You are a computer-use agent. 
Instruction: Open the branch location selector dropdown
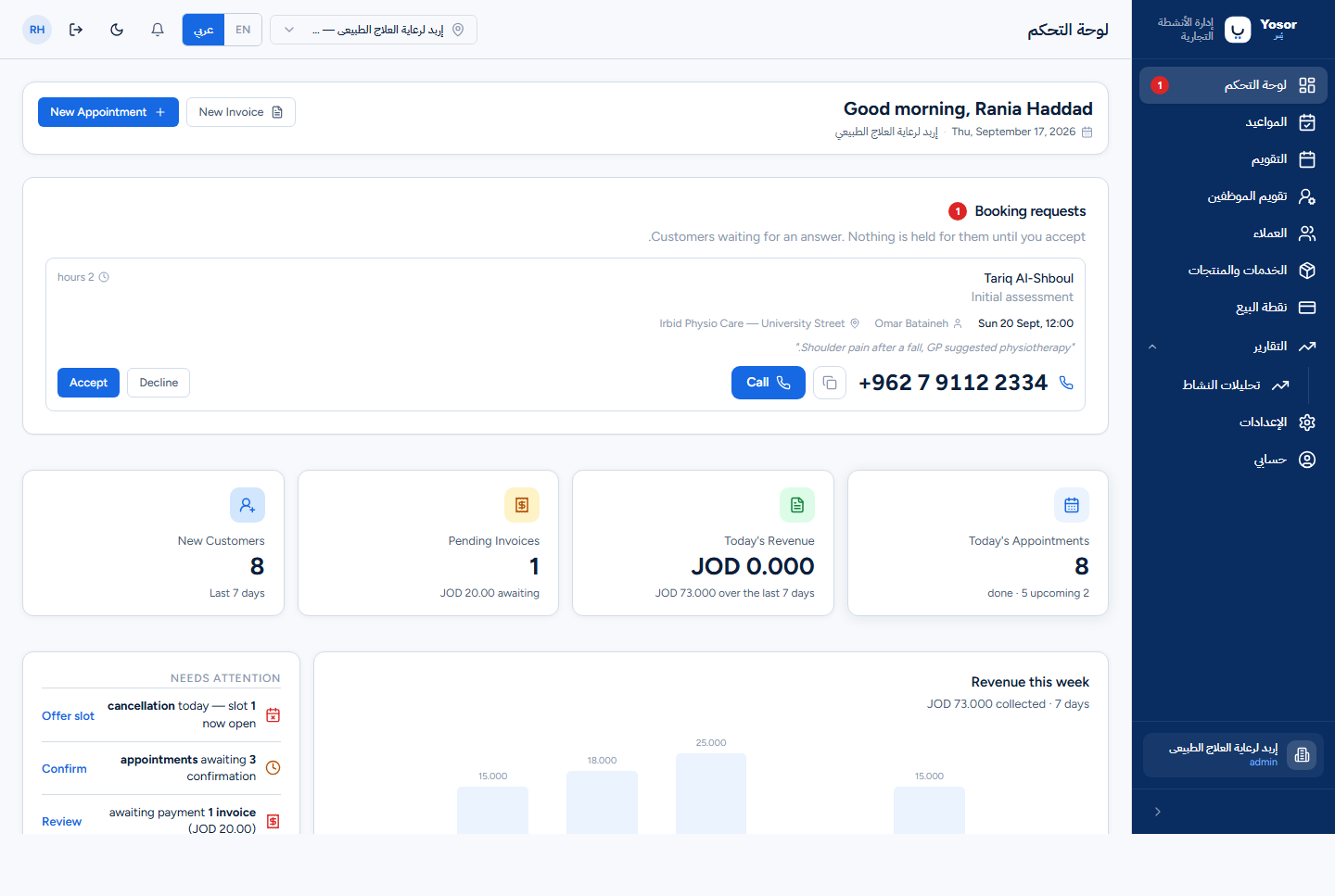pyautogui.click(x=374, y=30)
